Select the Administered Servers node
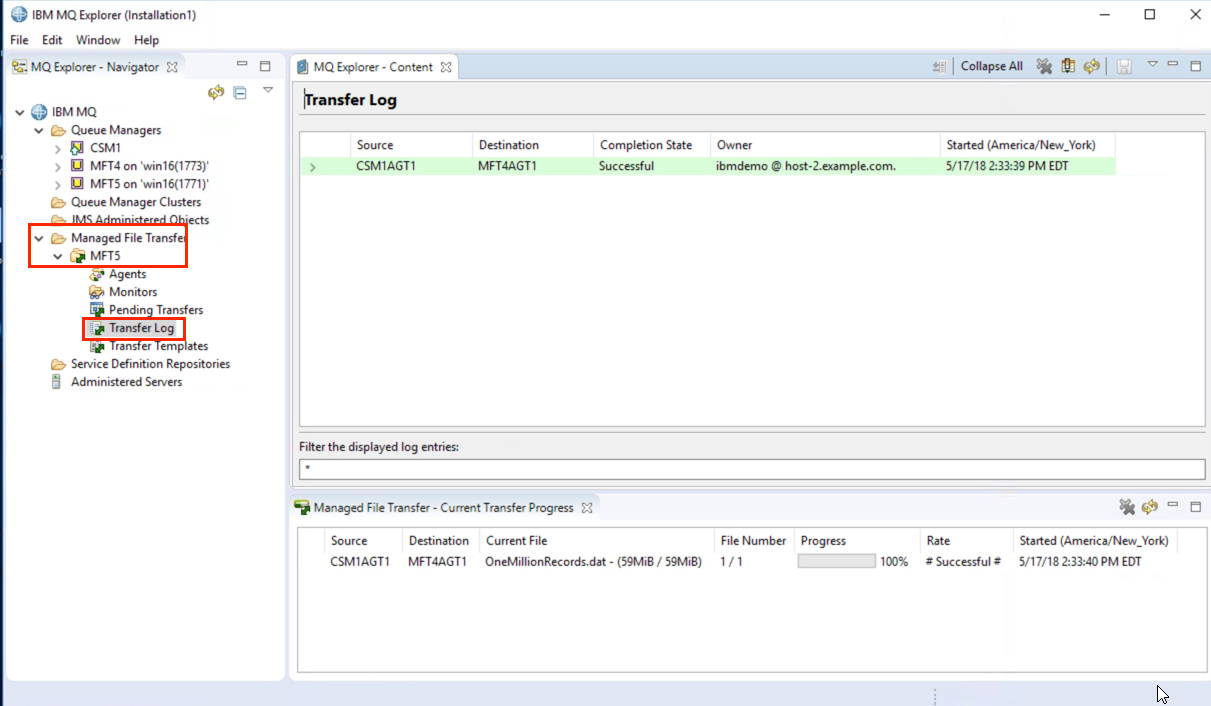The height and width of the screenshot is (706, 1211). coord(126,382)
